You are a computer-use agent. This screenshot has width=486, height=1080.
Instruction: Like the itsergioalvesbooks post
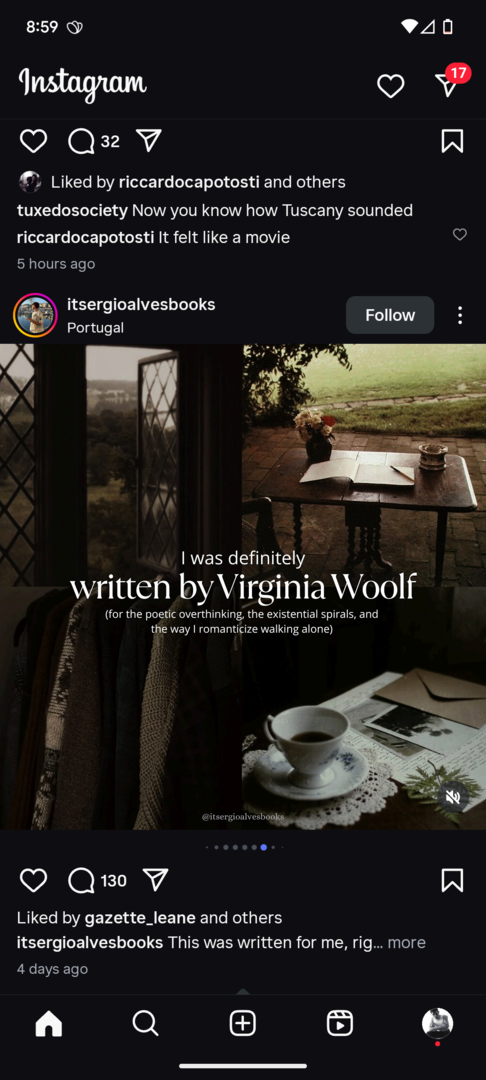pyautogui.click(x=33, y=880)
